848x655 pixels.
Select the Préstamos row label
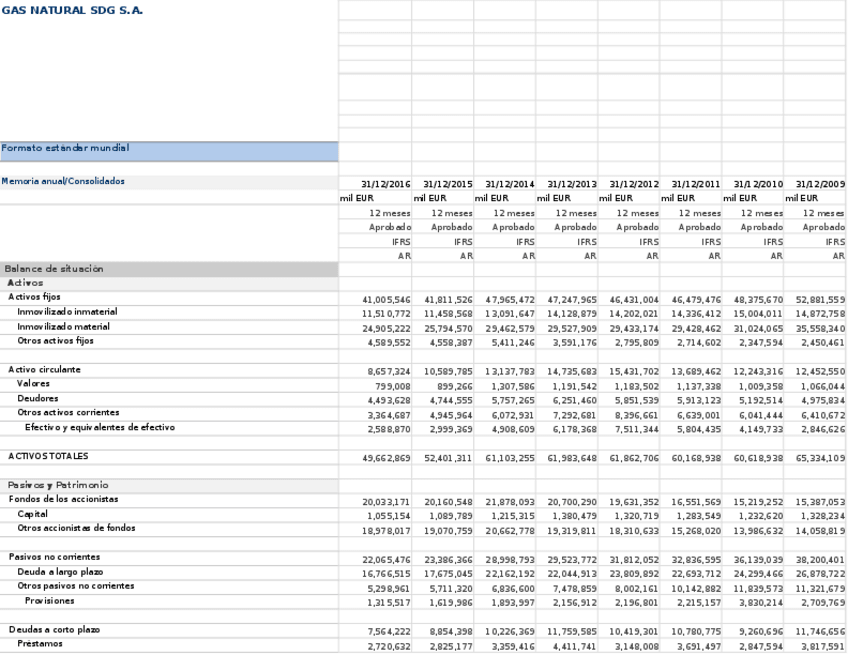tap(41, 643)
